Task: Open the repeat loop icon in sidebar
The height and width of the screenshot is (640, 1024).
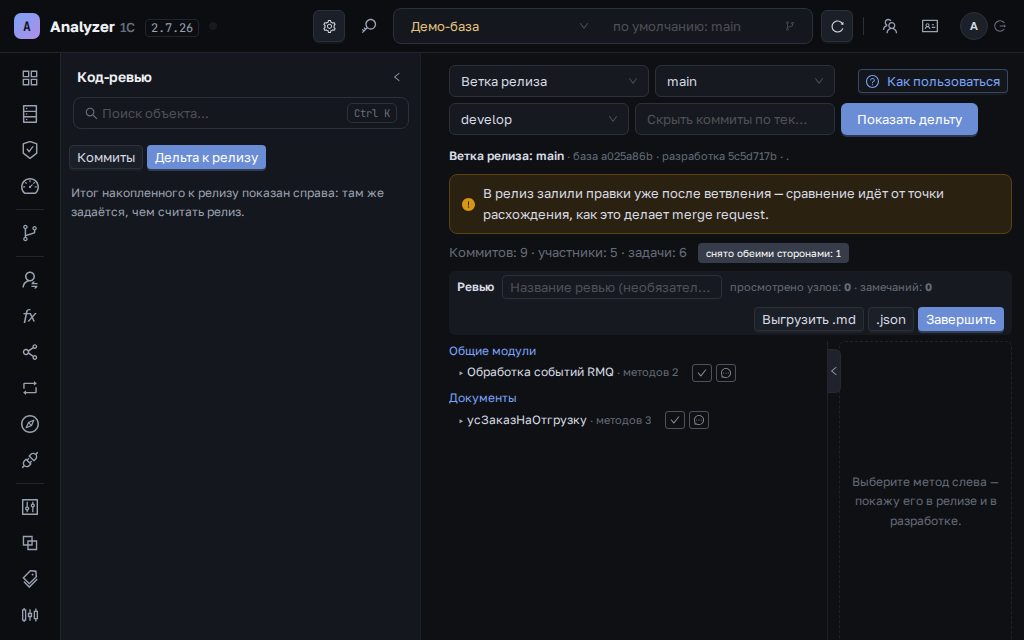Action: point(30,388)
